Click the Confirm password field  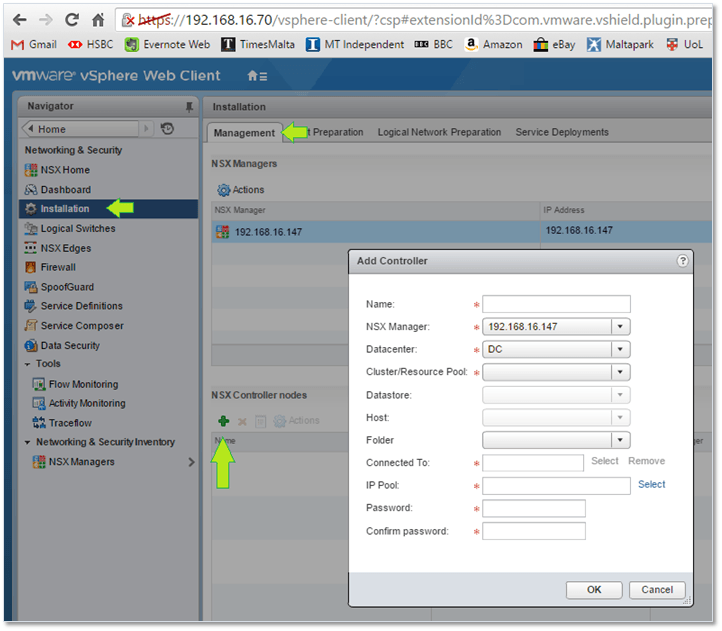click(x=534, y=531)
